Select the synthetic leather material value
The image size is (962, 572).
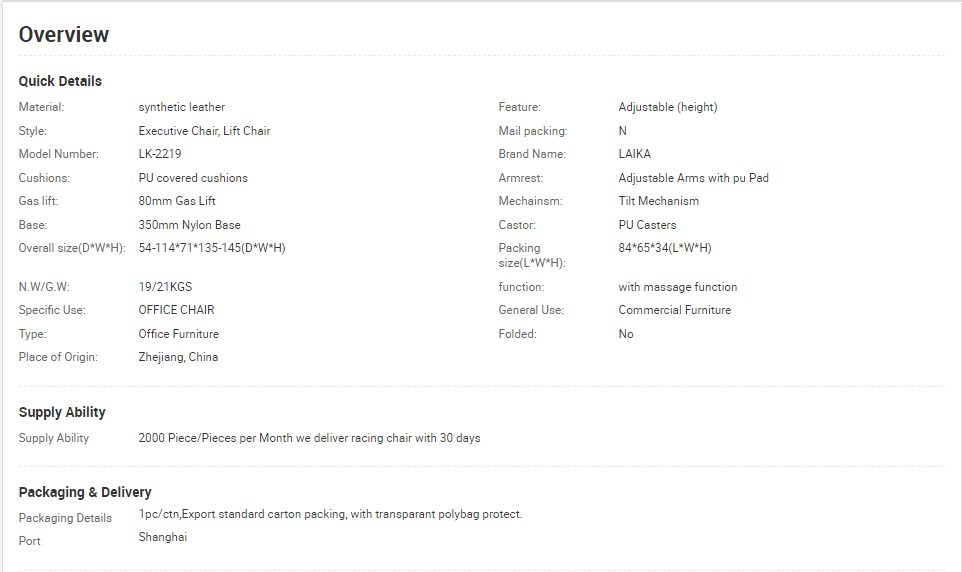(182, 107)
